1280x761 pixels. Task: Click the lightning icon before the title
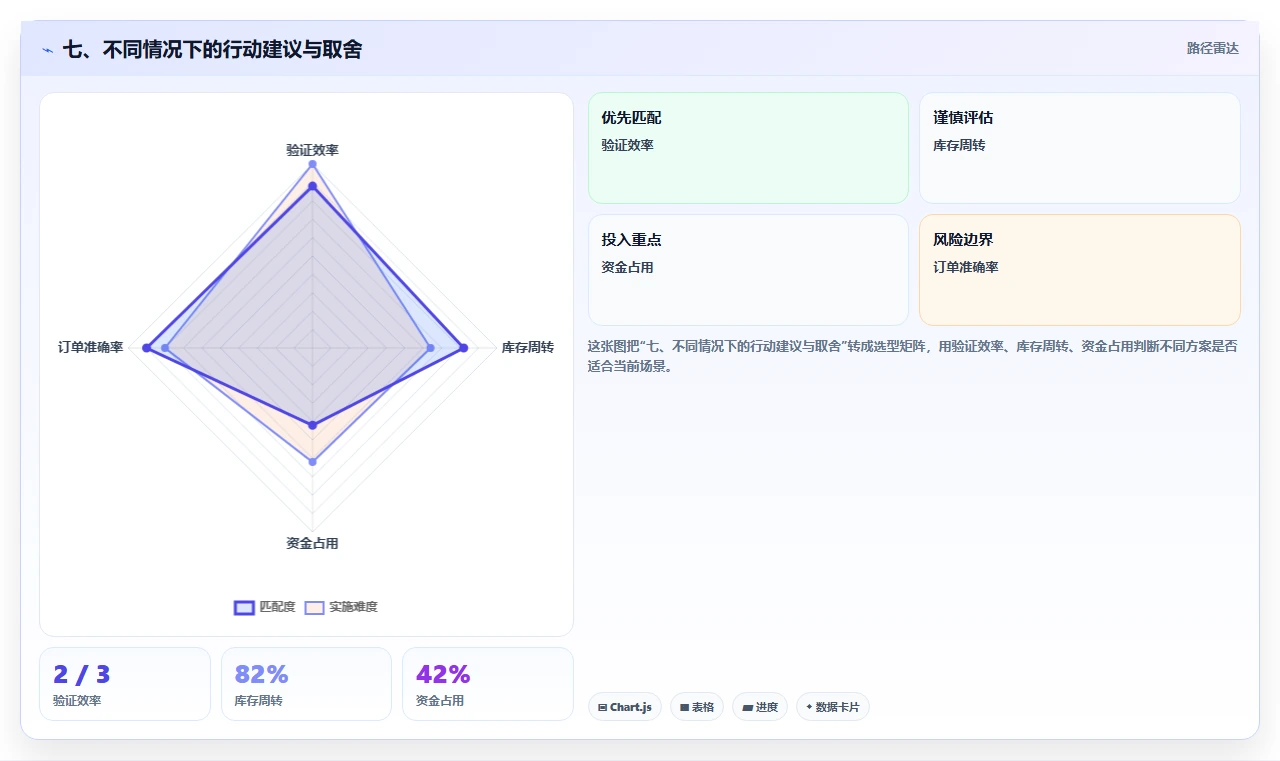(47, 50)
